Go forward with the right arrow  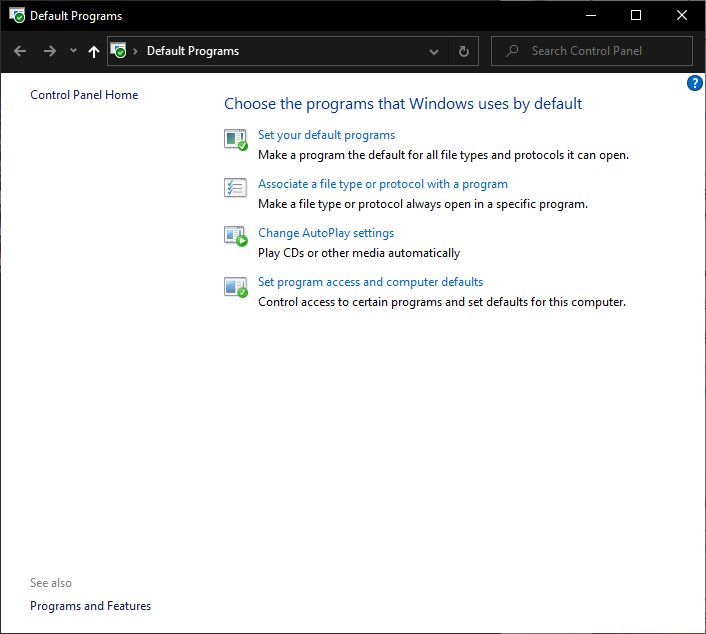(50, 51)
